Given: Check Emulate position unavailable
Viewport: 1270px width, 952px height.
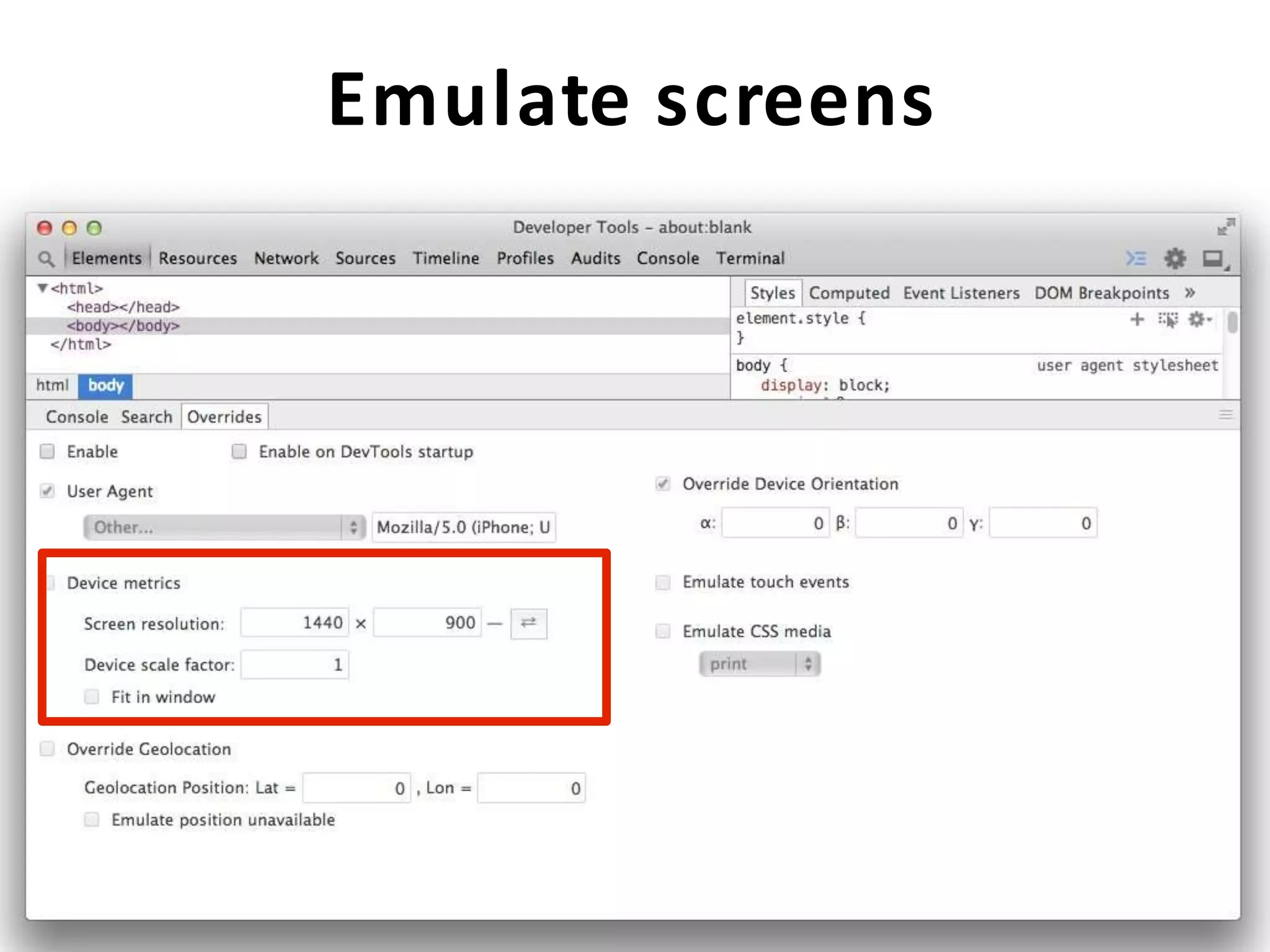Looking at the screenshot, I should pyautogui.click(x=92, y=819).
